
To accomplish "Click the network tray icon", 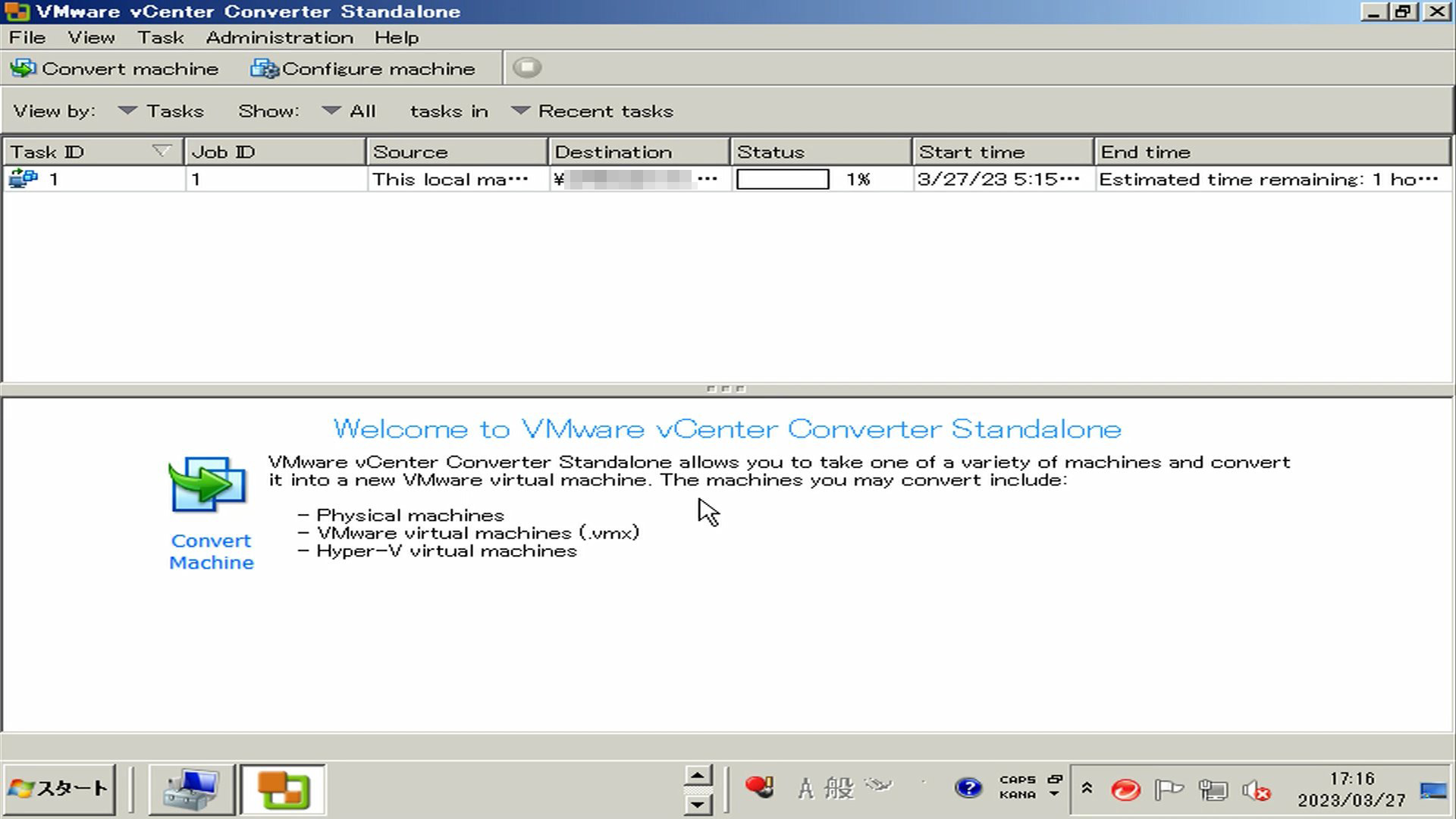I will pos(1213,790).
